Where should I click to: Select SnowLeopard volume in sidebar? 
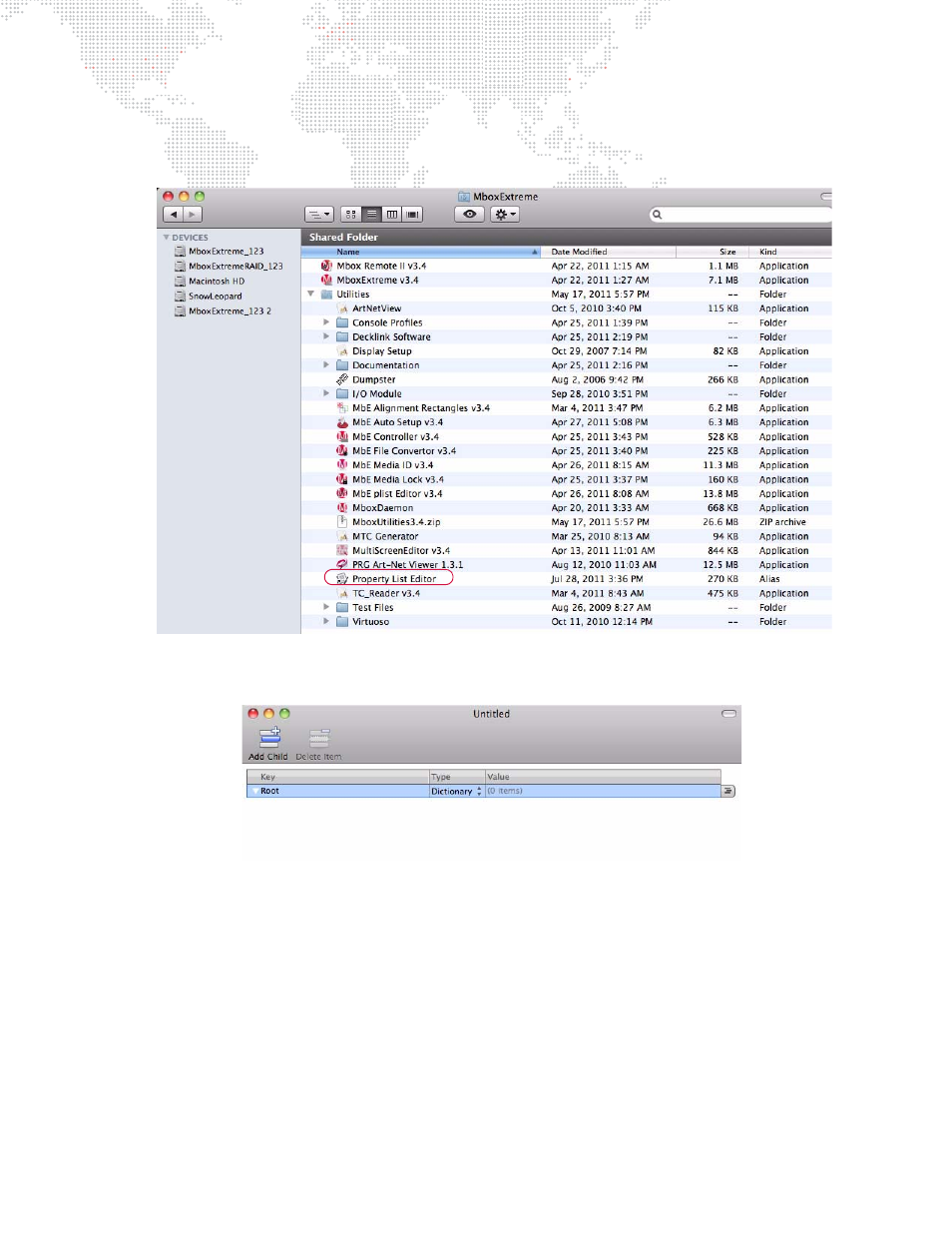coord(208,297)
